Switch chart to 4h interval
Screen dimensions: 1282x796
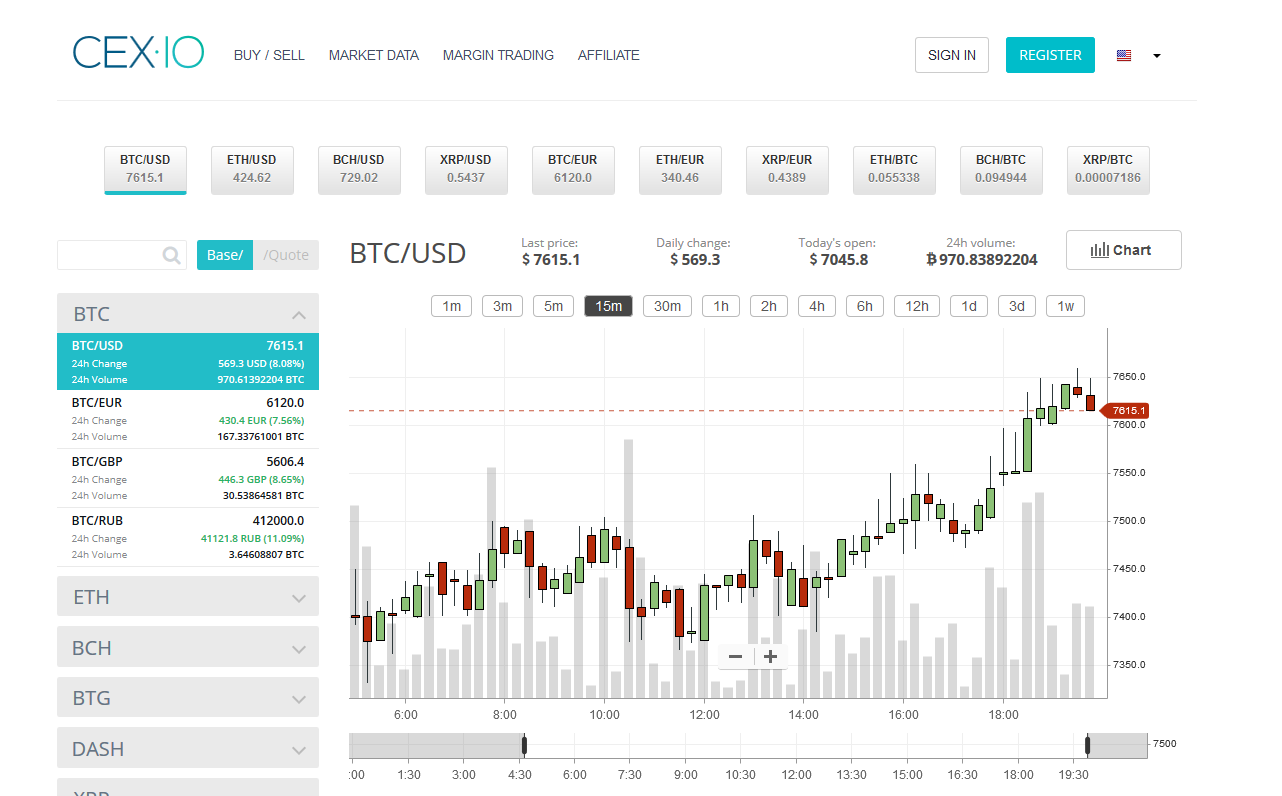(x=817, y=306)
